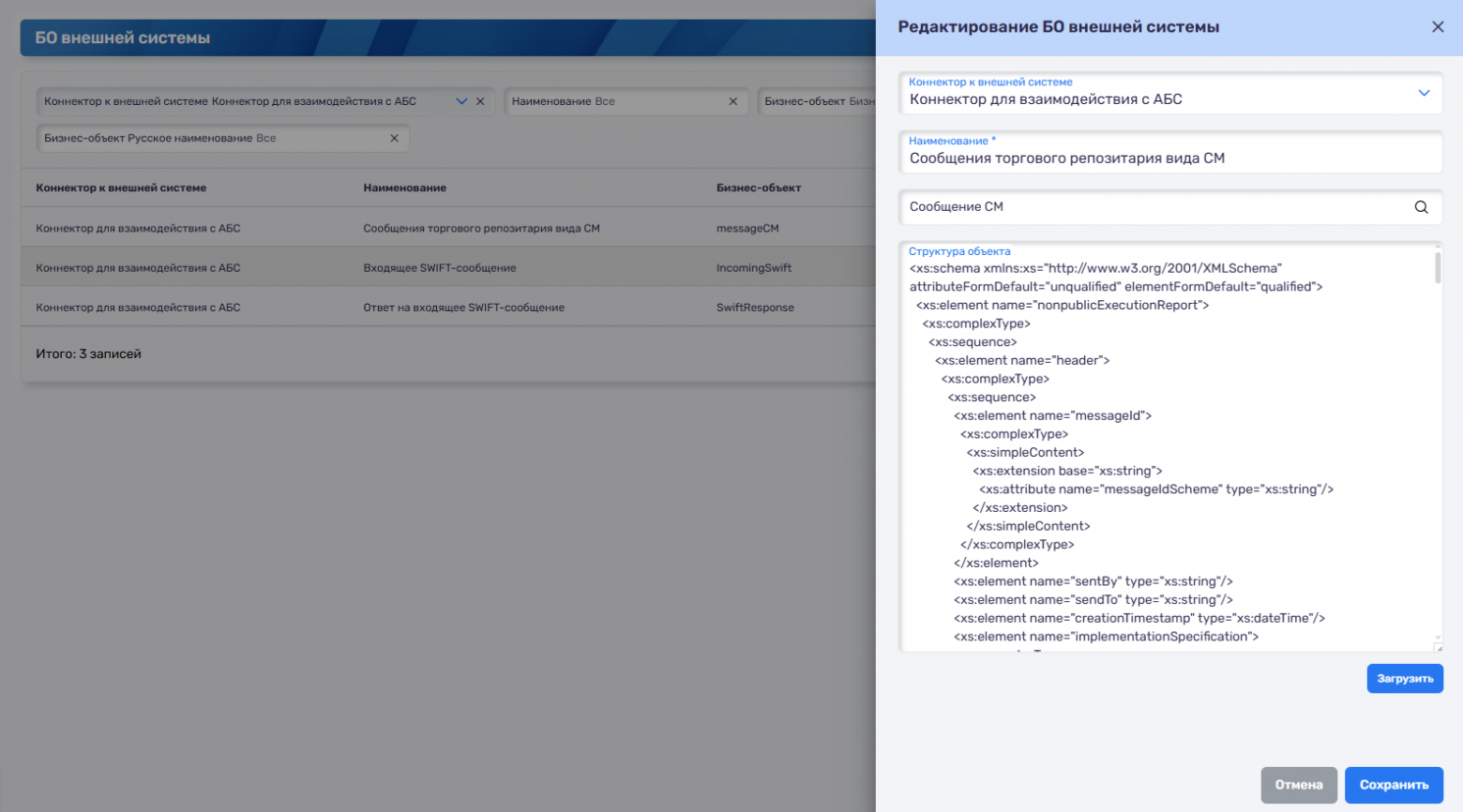Click the Сохранить button
Screen dimensions: 1463x812
[1394, 785]
